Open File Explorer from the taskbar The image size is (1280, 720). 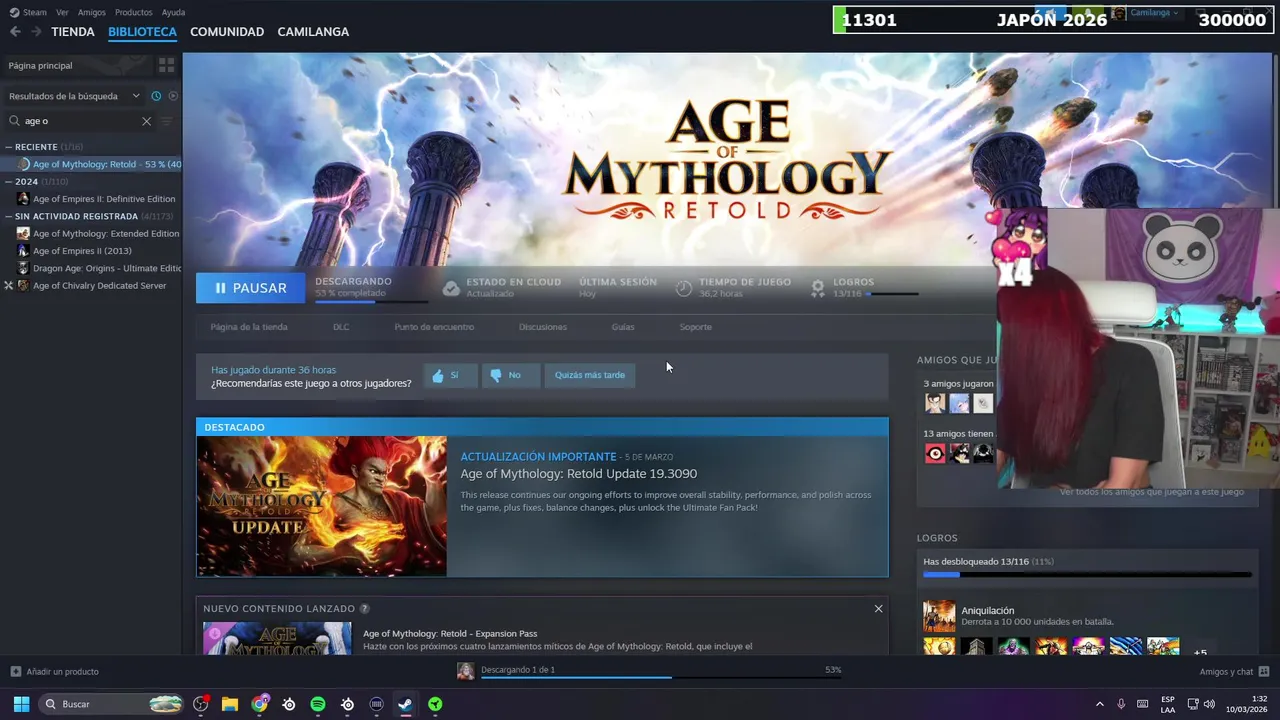(230, 704)
